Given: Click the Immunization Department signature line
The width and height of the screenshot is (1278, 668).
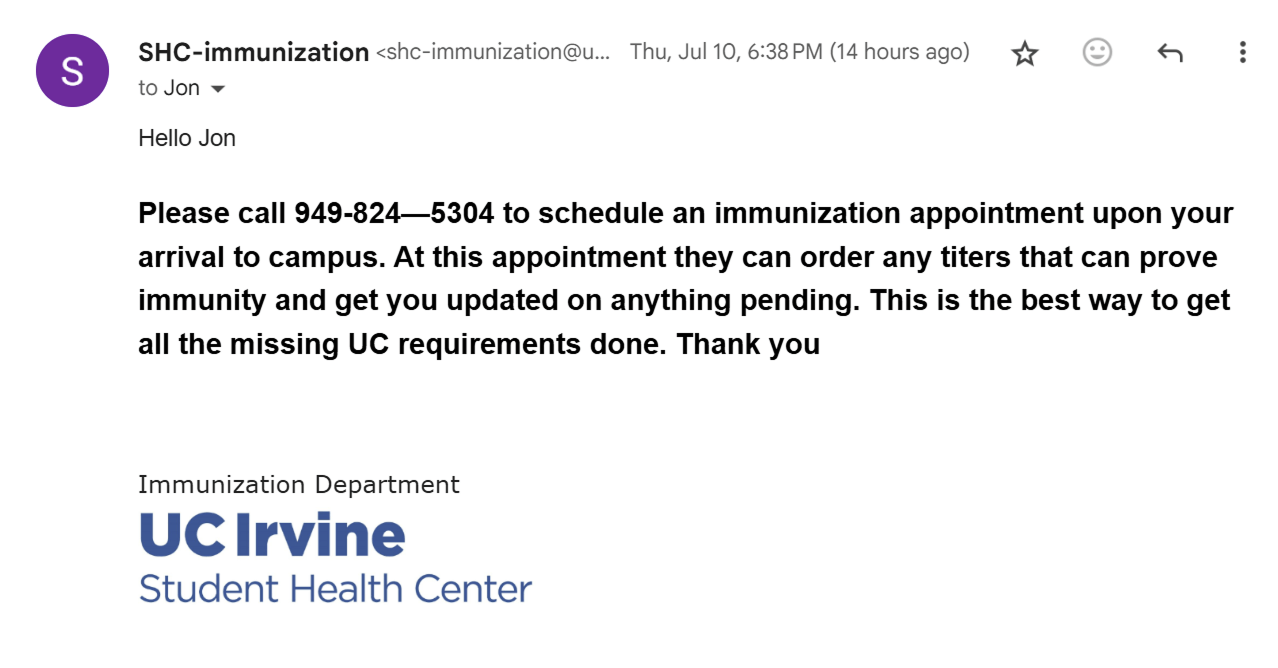Looking at the screenshot, I should 299,485.
